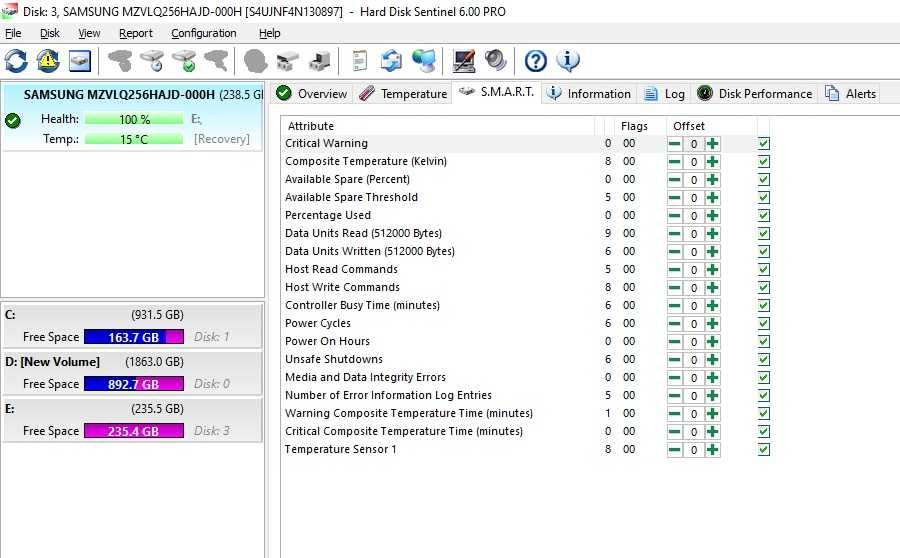Click the Health 100 % bar

coord(134,119)
